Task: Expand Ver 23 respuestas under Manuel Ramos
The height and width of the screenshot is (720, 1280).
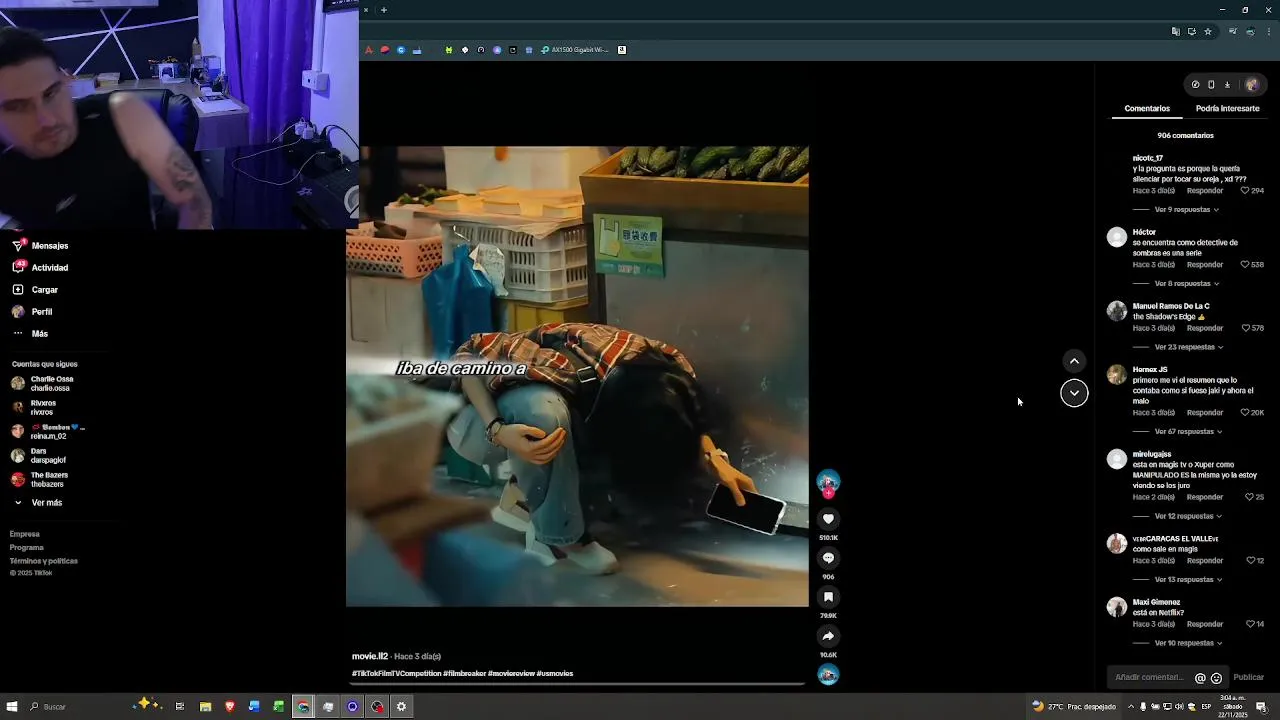Action: click(x=1189, y=347)
